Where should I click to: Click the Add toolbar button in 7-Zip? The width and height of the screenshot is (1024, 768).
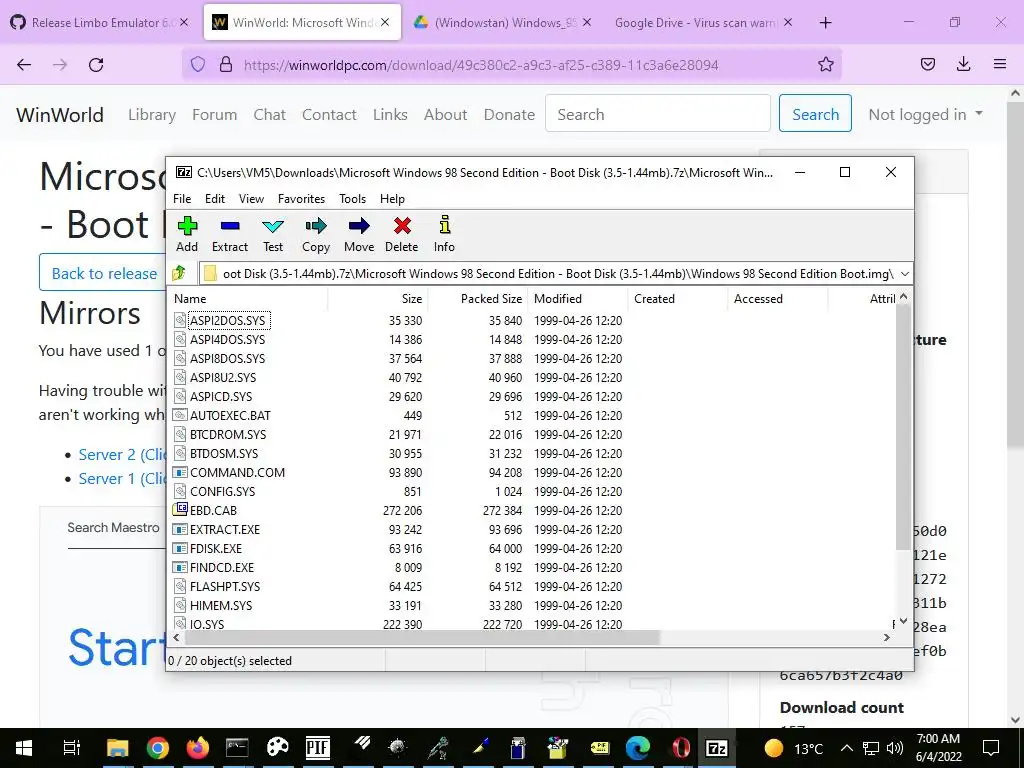[x=187, y=234]
